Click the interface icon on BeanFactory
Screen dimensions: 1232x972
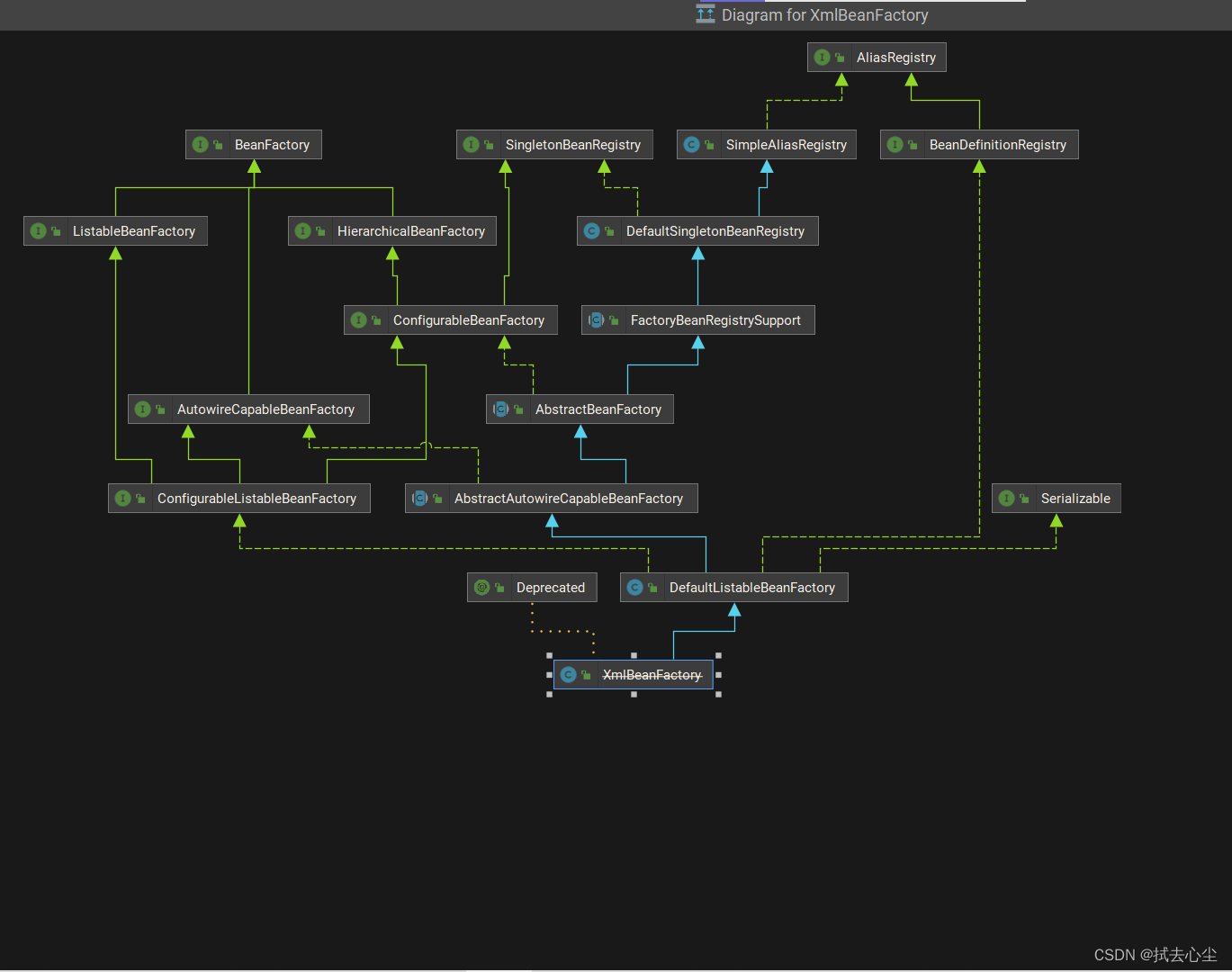[200, 145]
